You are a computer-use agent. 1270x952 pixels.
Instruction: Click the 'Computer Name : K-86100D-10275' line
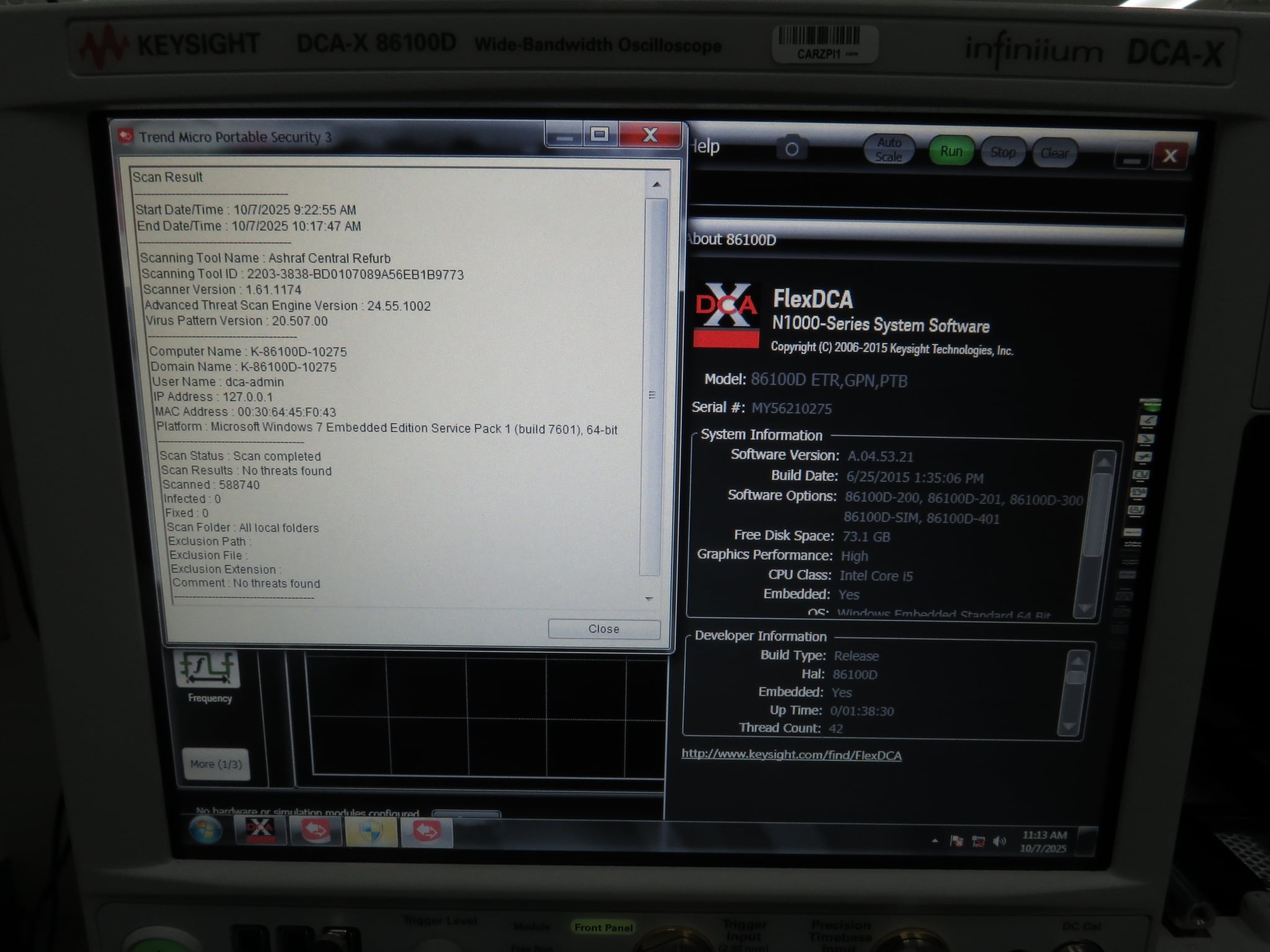coord(247,351)
